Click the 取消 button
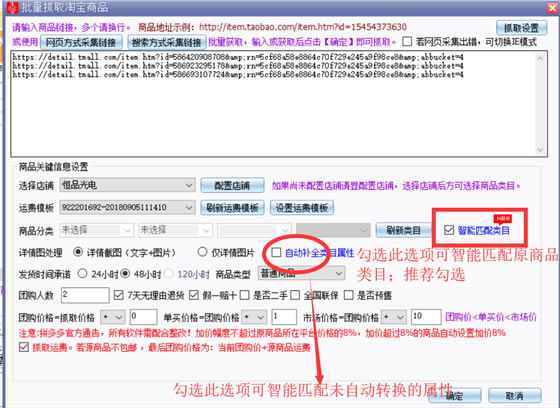Viewport: 560px width, 408px height. tap(514, 396)
